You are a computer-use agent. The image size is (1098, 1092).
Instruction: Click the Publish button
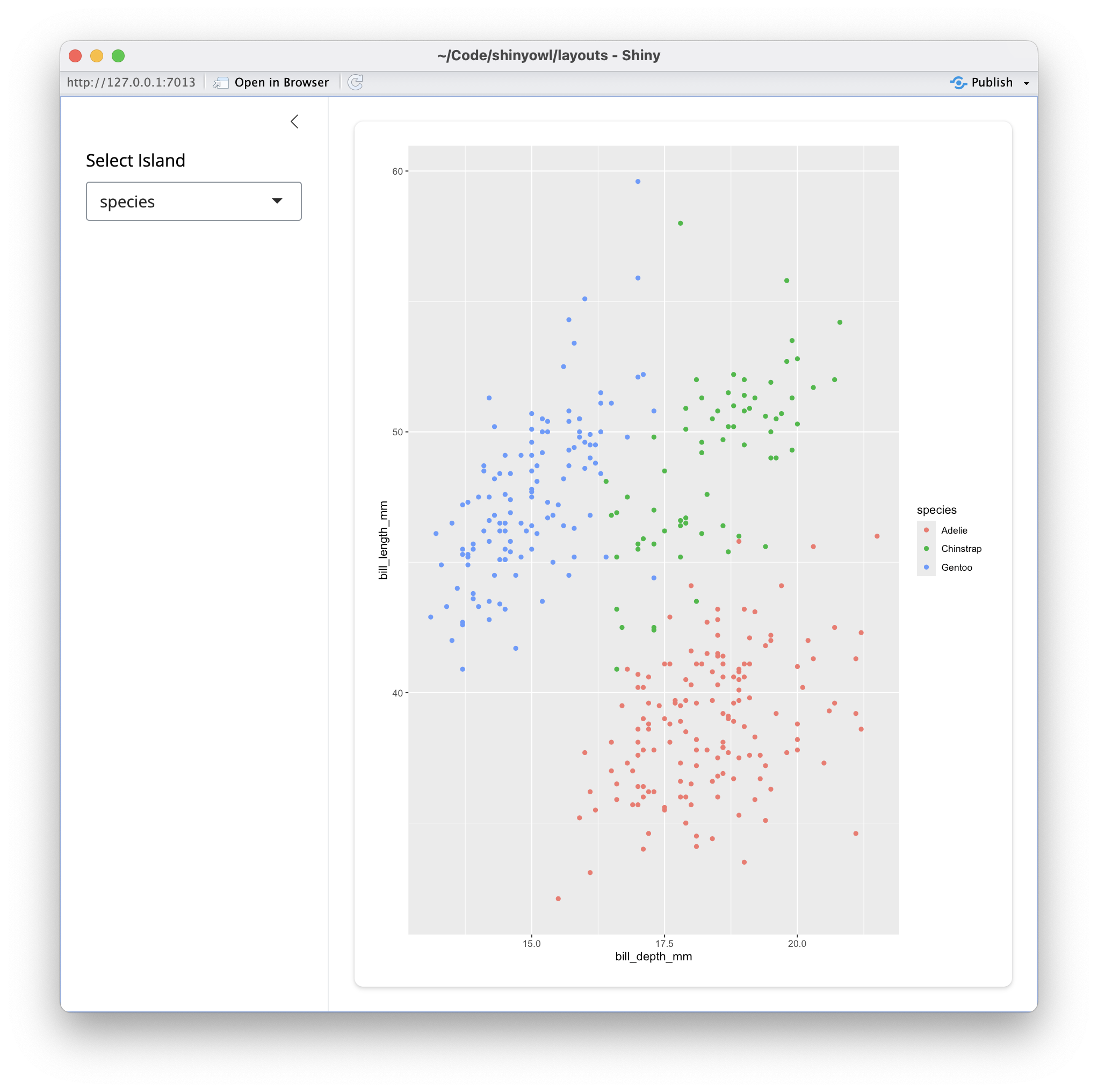(991, 82)
